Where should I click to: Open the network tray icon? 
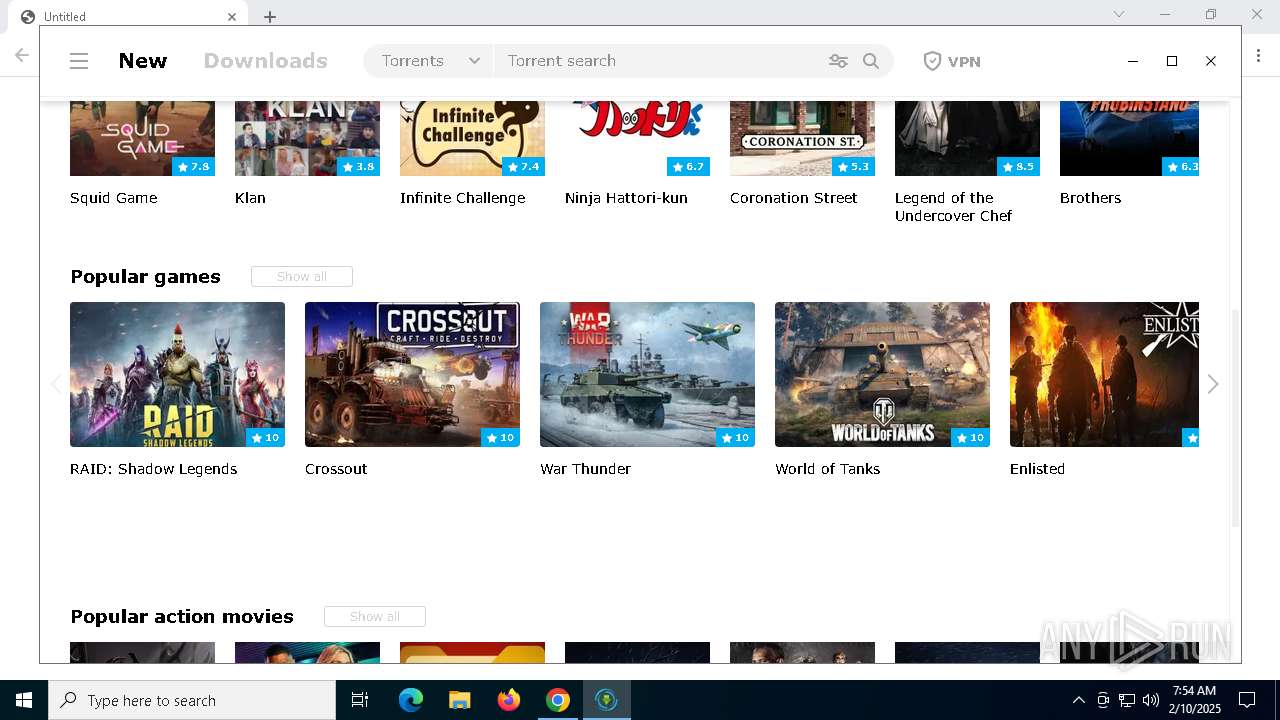[x=1127, y=700]
